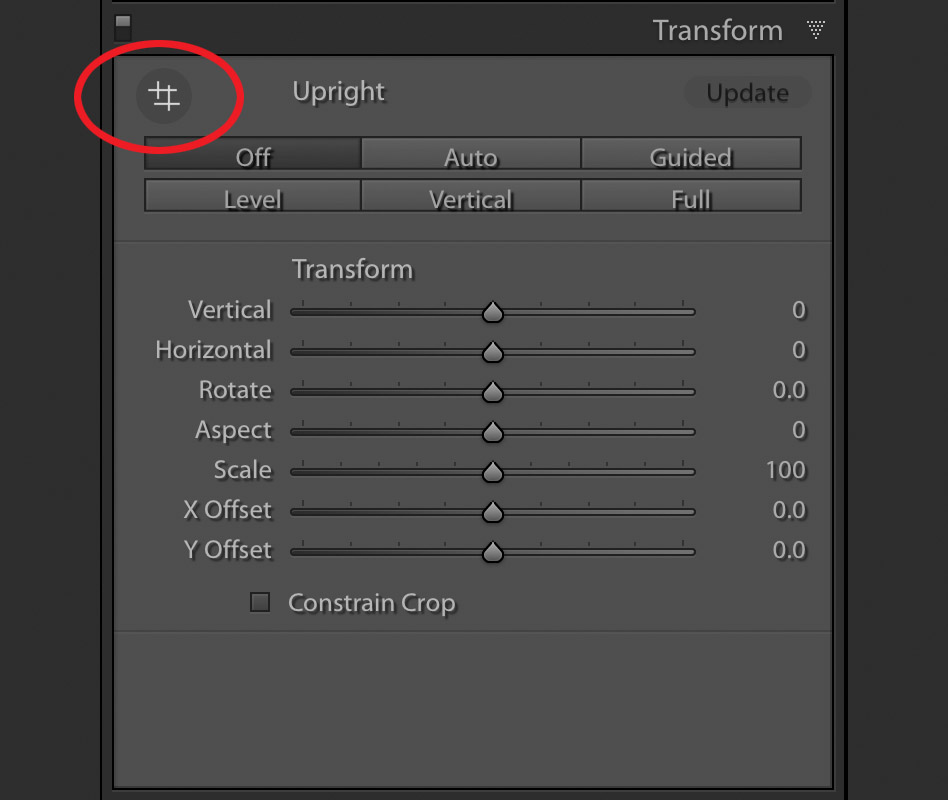Click the Scale slider handle

(x=492, y=473)
